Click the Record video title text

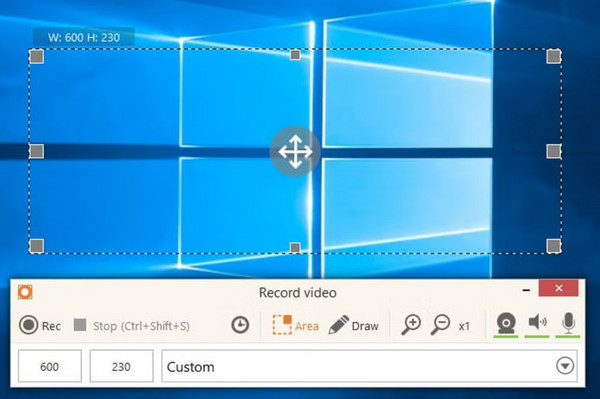(x=298, y=293)
